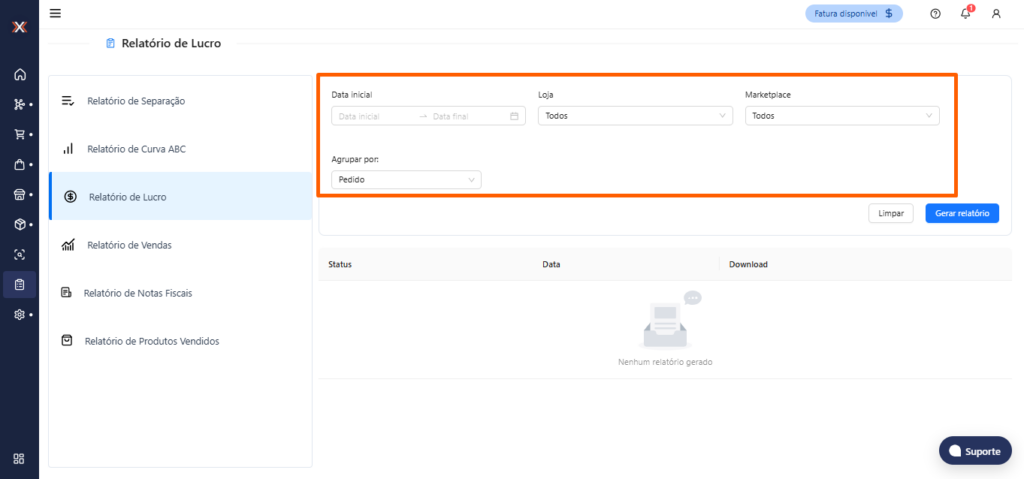Open the Agrupar por dropdown showing Pedido
The height and width of the screenshot is (479, 1024).
pos(406,180)
